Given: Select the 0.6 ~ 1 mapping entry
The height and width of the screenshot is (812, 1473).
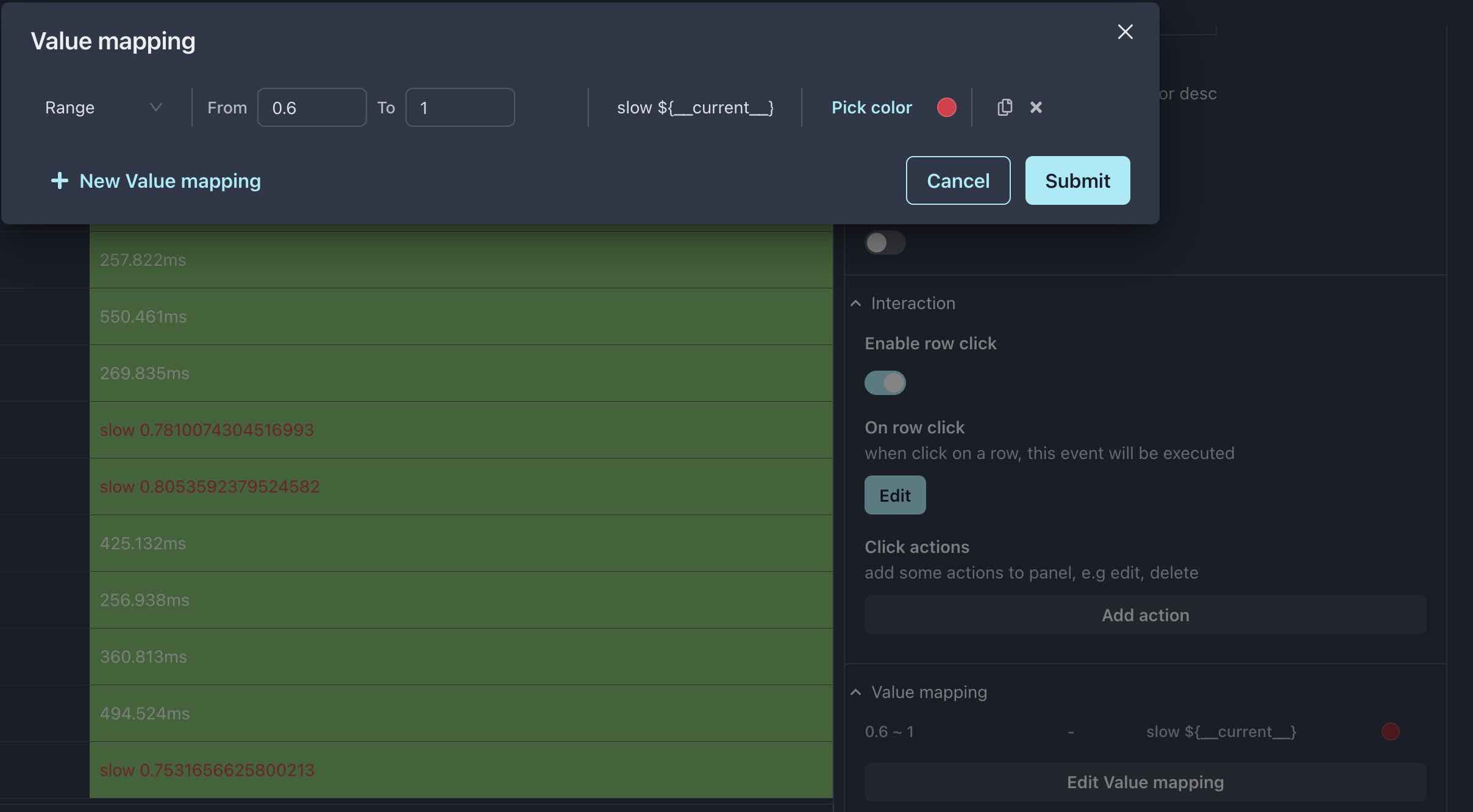Looking at the screenshot, I should 889,732.
